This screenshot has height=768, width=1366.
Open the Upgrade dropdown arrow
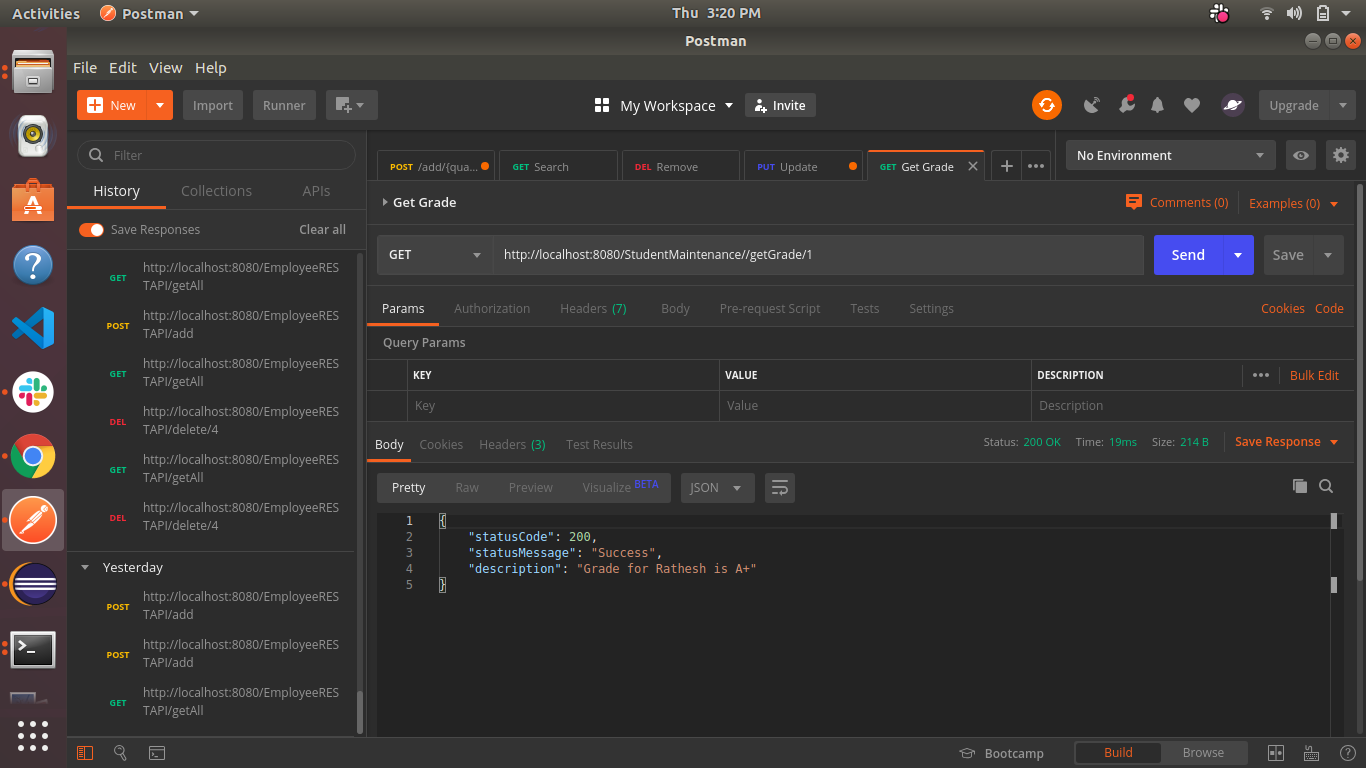1343,105
